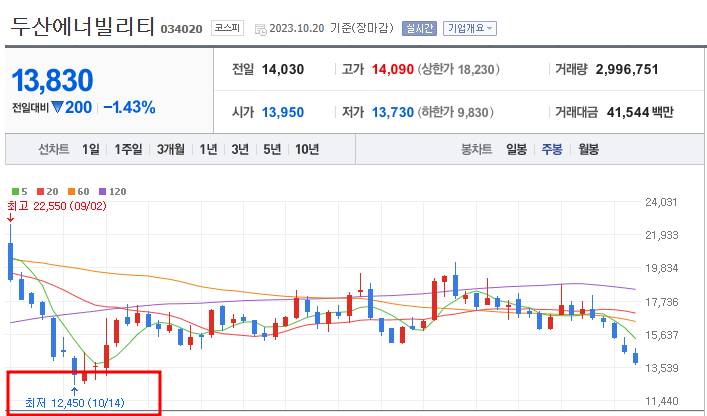707x416 pixels.
Task: Select the 3년 line chart tab
Action: click(x=240, y=149)
